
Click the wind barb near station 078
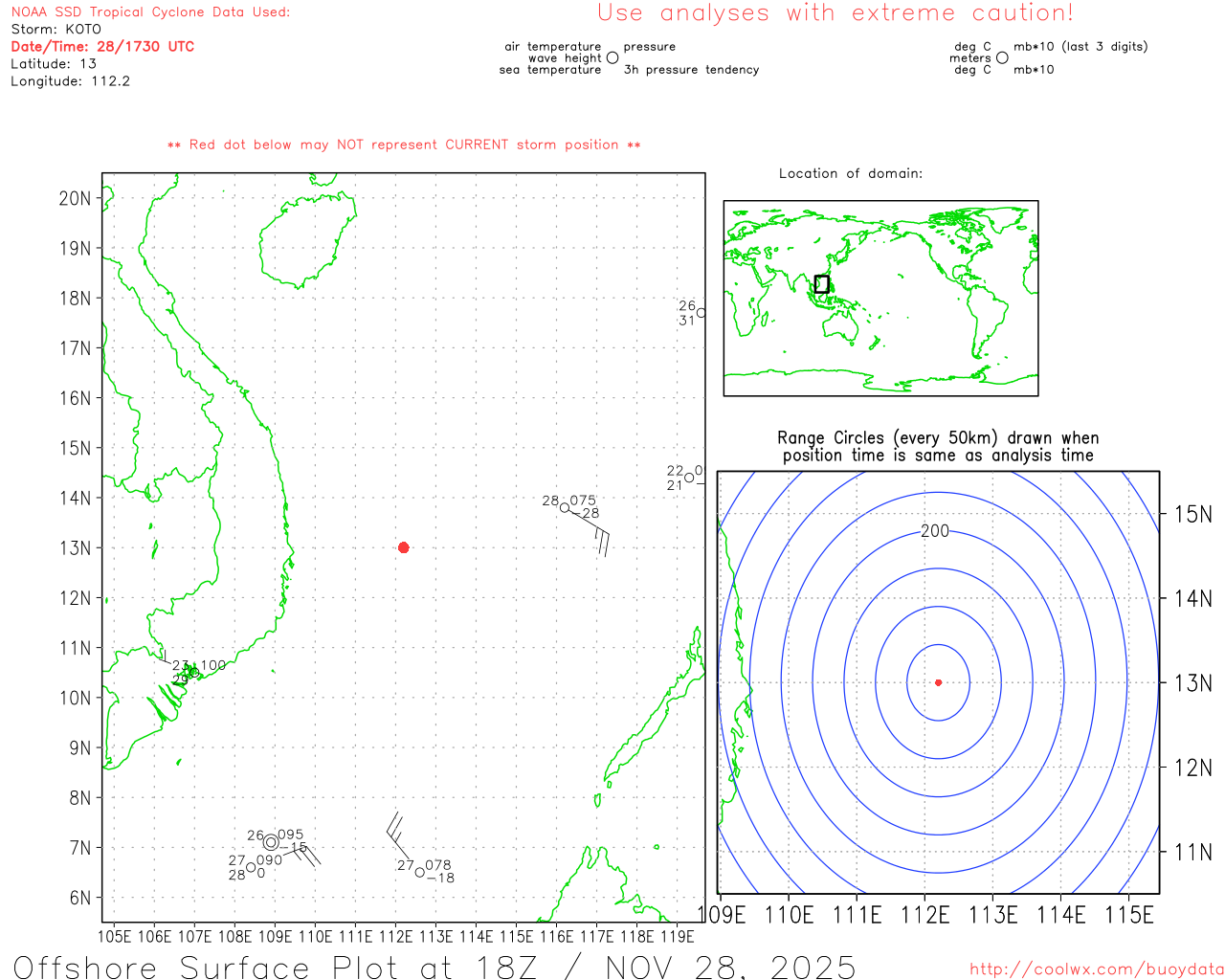[397, 835]
